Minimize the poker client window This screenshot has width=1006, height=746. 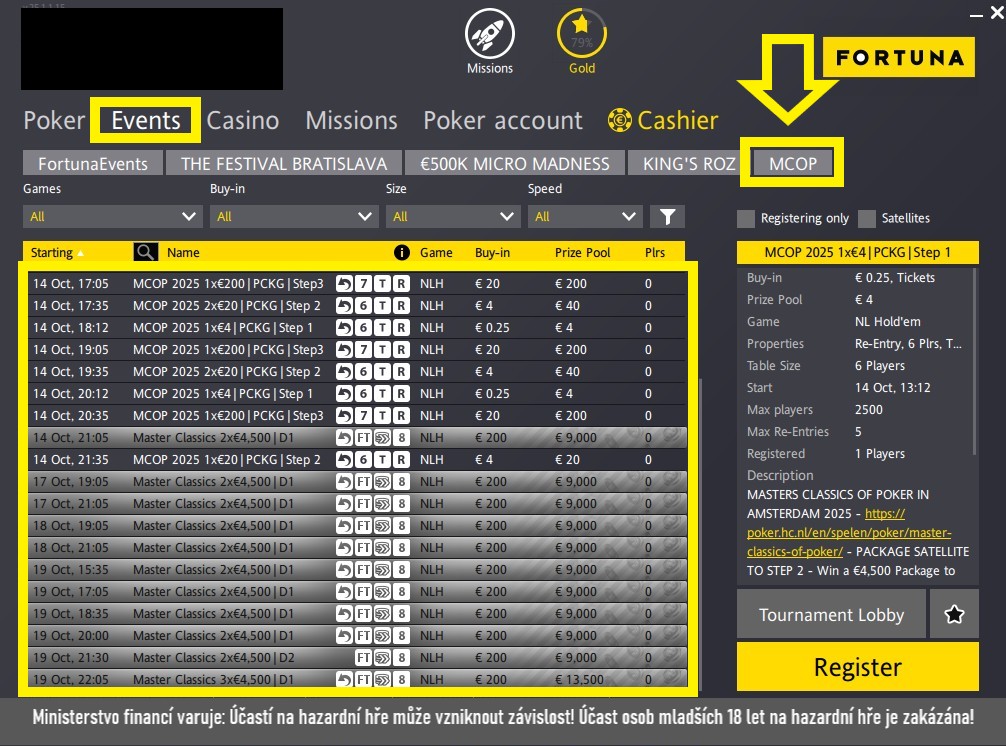pyautogui.click(x=976, y=14)
